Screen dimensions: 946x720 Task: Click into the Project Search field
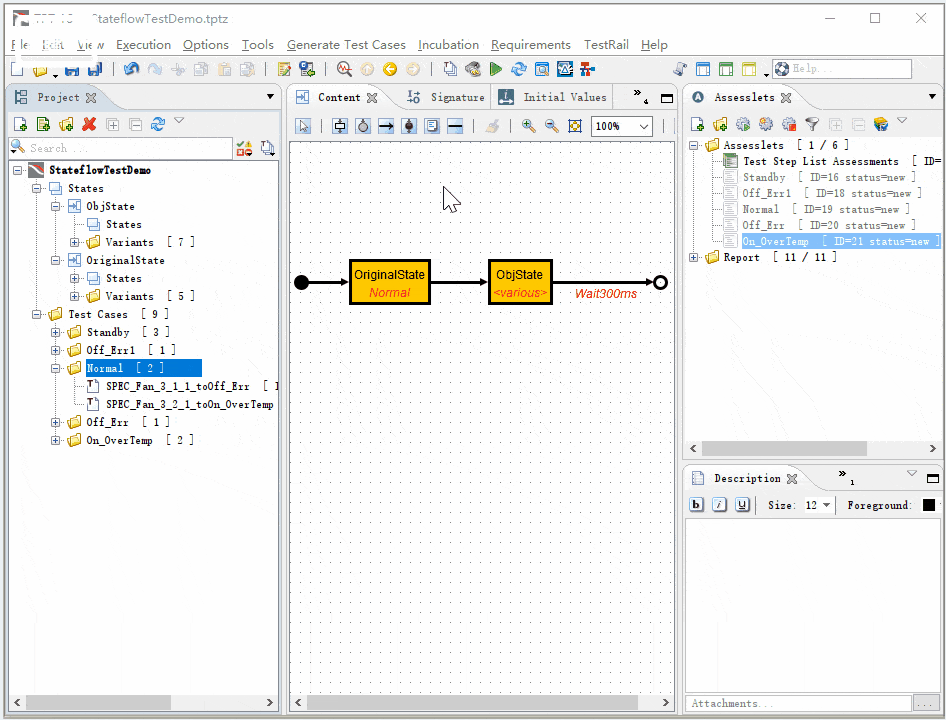(x=121, y=148)
